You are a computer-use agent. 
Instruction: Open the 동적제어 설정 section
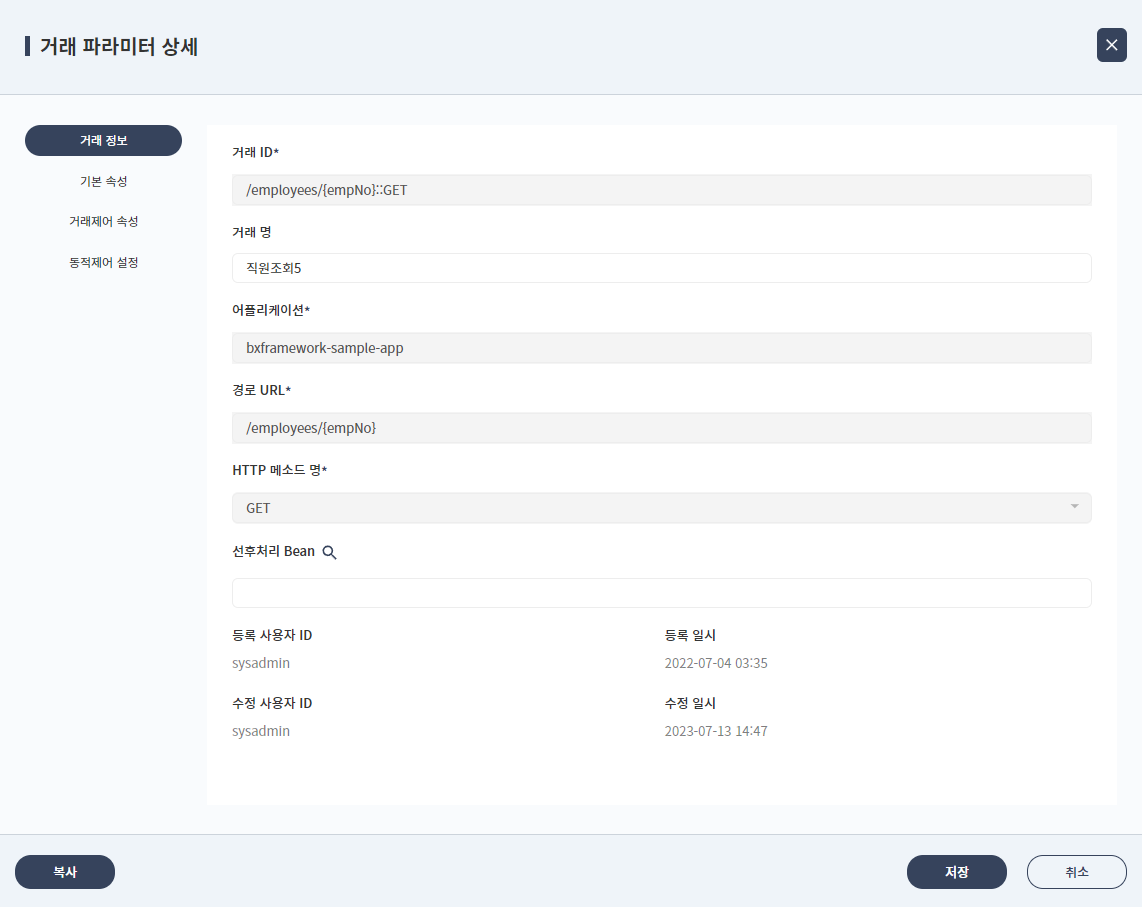point(103,262)
